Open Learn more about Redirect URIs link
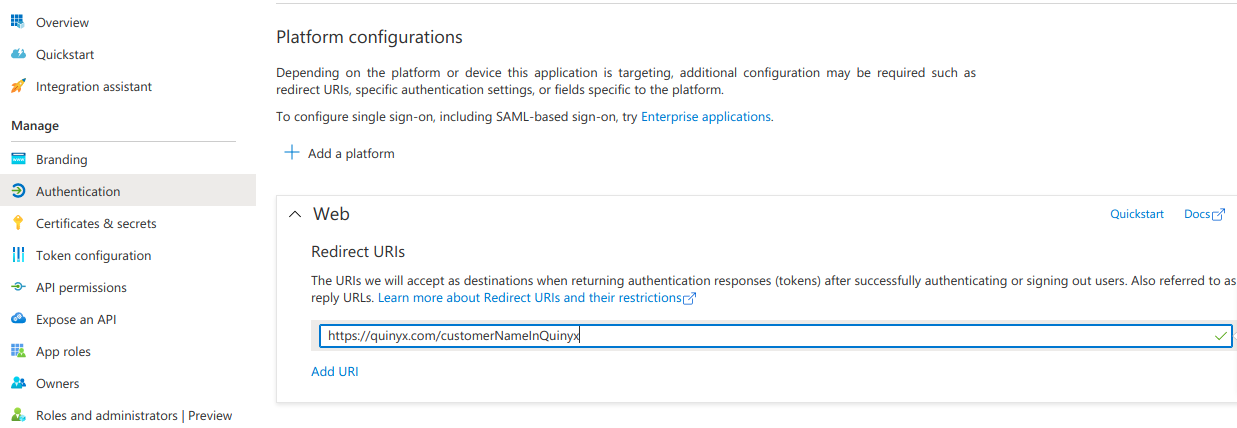The image size is (1237, 428). pos(537,298)
